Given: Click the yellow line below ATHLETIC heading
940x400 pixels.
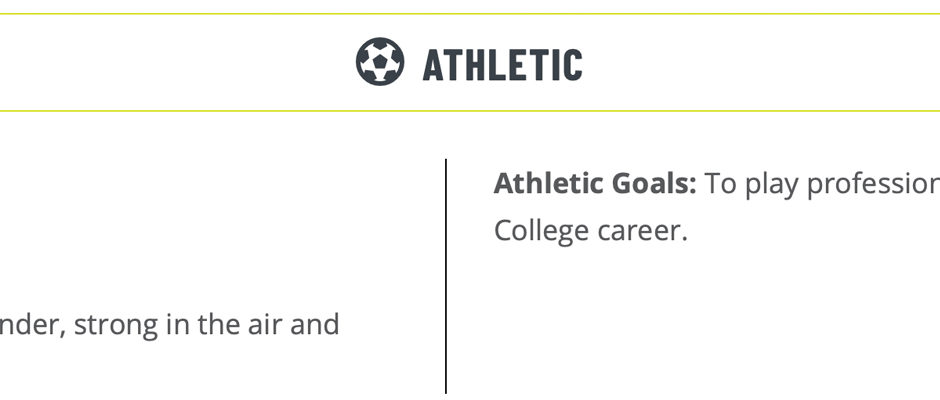Looking at the screenshot, I should (470, 111).
